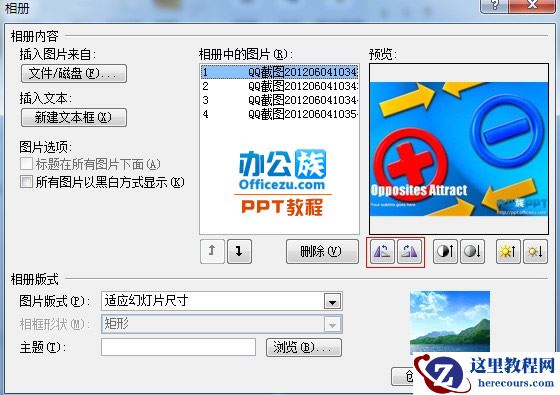Select picture 3 QQ截图 list row
The image size is (560, 395).
(279, 100)
